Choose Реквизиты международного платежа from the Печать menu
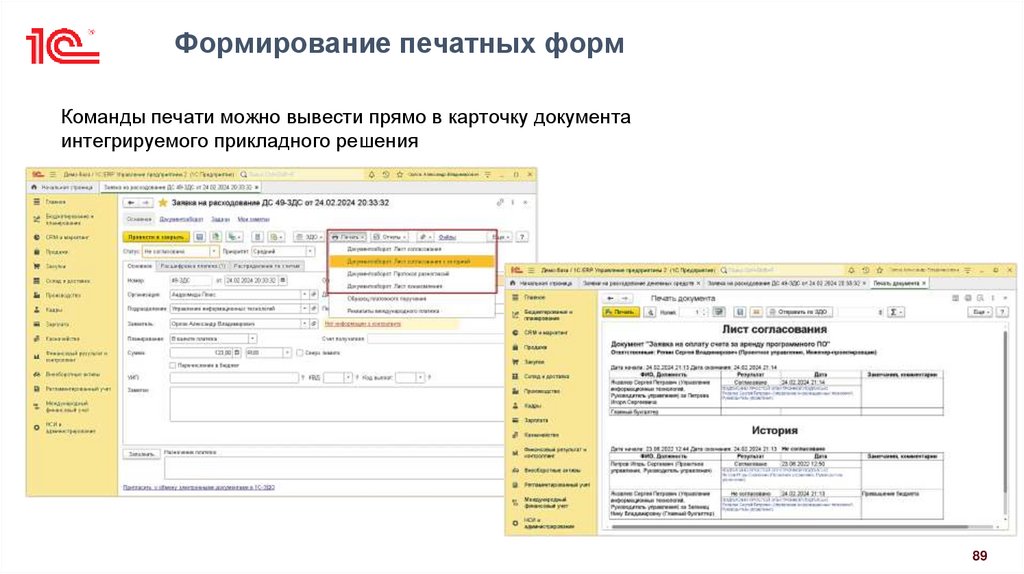Screen dimensions: 1024x574 point(411,311)
